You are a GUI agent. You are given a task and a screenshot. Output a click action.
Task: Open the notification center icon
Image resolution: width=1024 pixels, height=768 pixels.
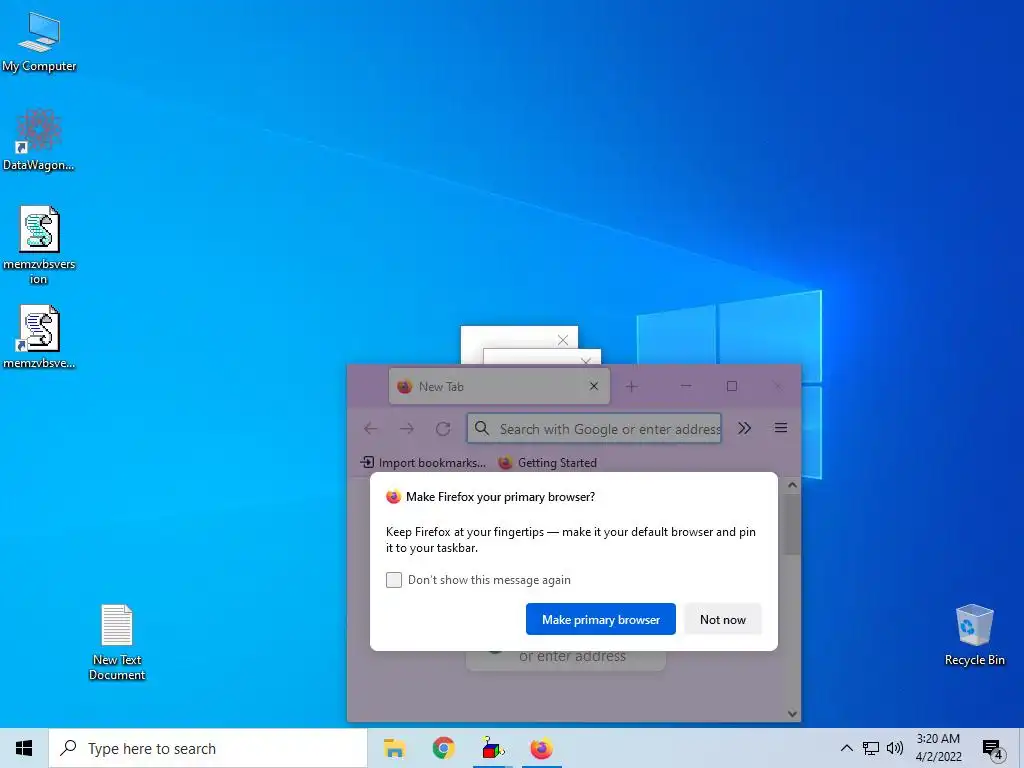pos(993,750)
